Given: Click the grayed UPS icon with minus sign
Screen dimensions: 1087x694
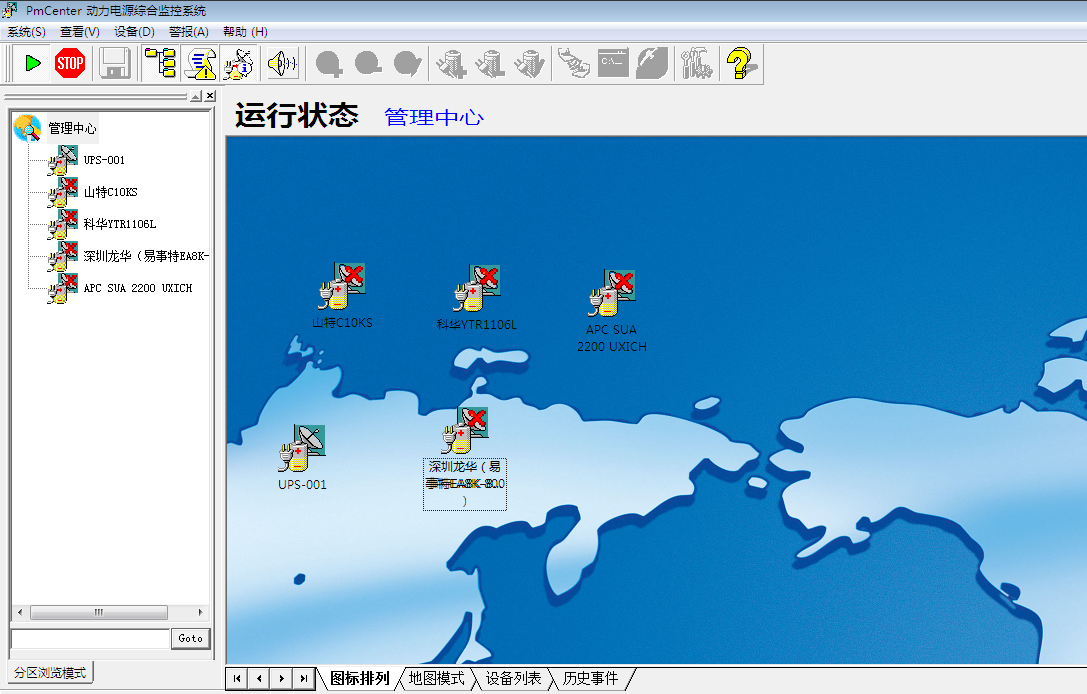Looking at the screenshot, I should [x=489, y=64].
